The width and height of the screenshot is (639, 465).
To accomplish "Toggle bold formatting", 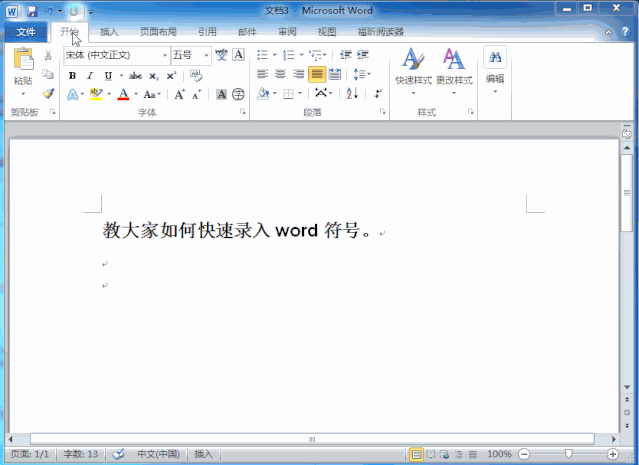I will click(x=72, y=76).
